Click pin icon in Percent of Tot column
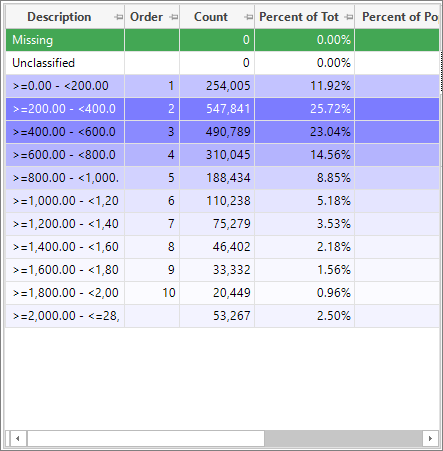 (x=348, y=17)
